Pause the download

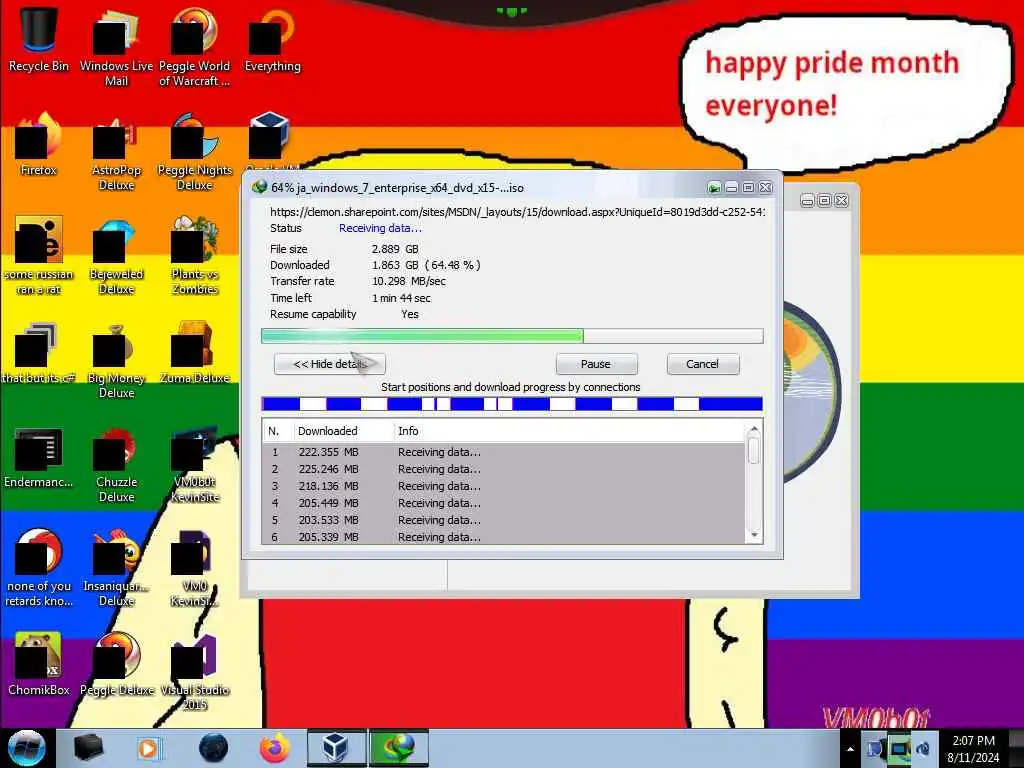pos(596,364)
